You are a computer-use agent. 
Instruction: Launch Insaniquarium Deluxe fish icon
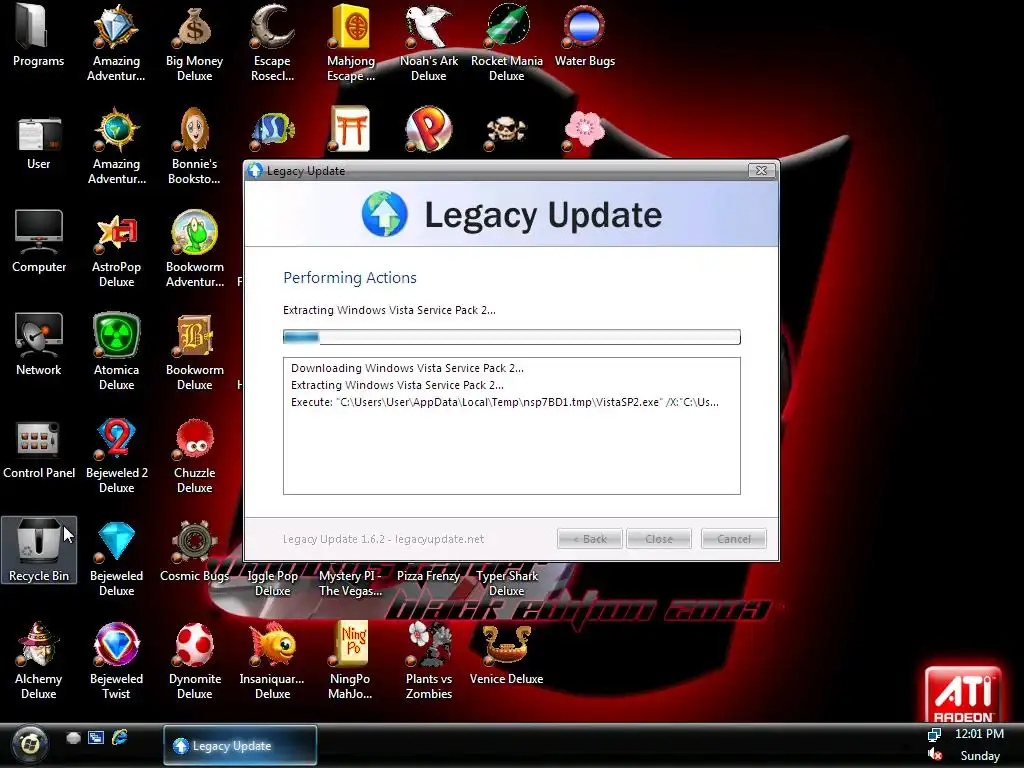(272, 661)
